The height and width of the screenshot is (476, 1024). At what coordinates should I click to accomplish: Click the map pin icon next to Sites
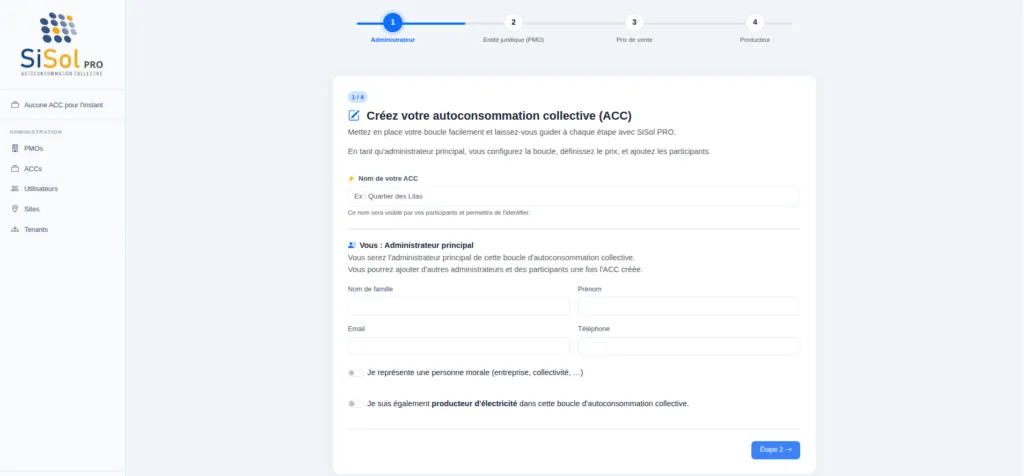[15, 209]
